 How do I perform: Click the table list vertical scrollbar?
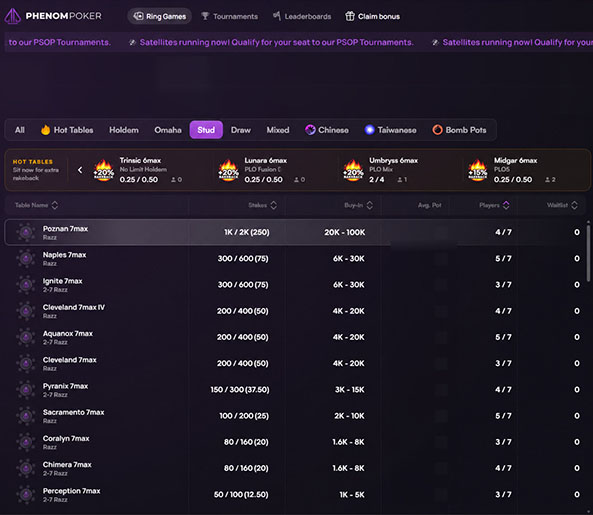tap(588, 253)
